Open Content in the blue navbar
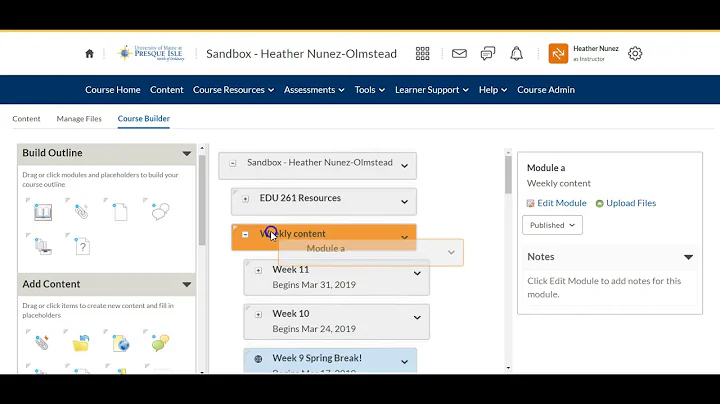This screenshot has height=404, width=720. coord(167,90)
